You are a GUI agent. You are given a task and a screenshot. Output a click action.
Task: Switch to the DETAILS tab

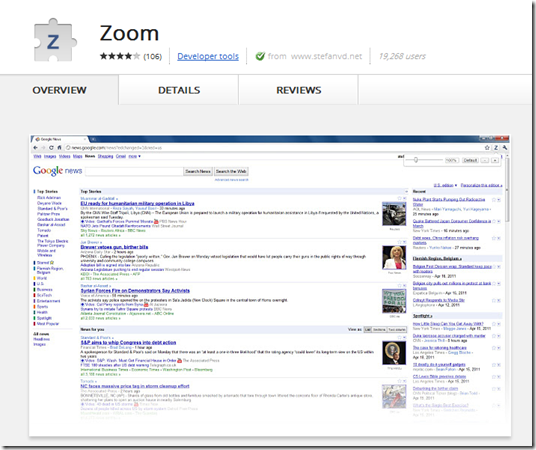coord(179,90)
